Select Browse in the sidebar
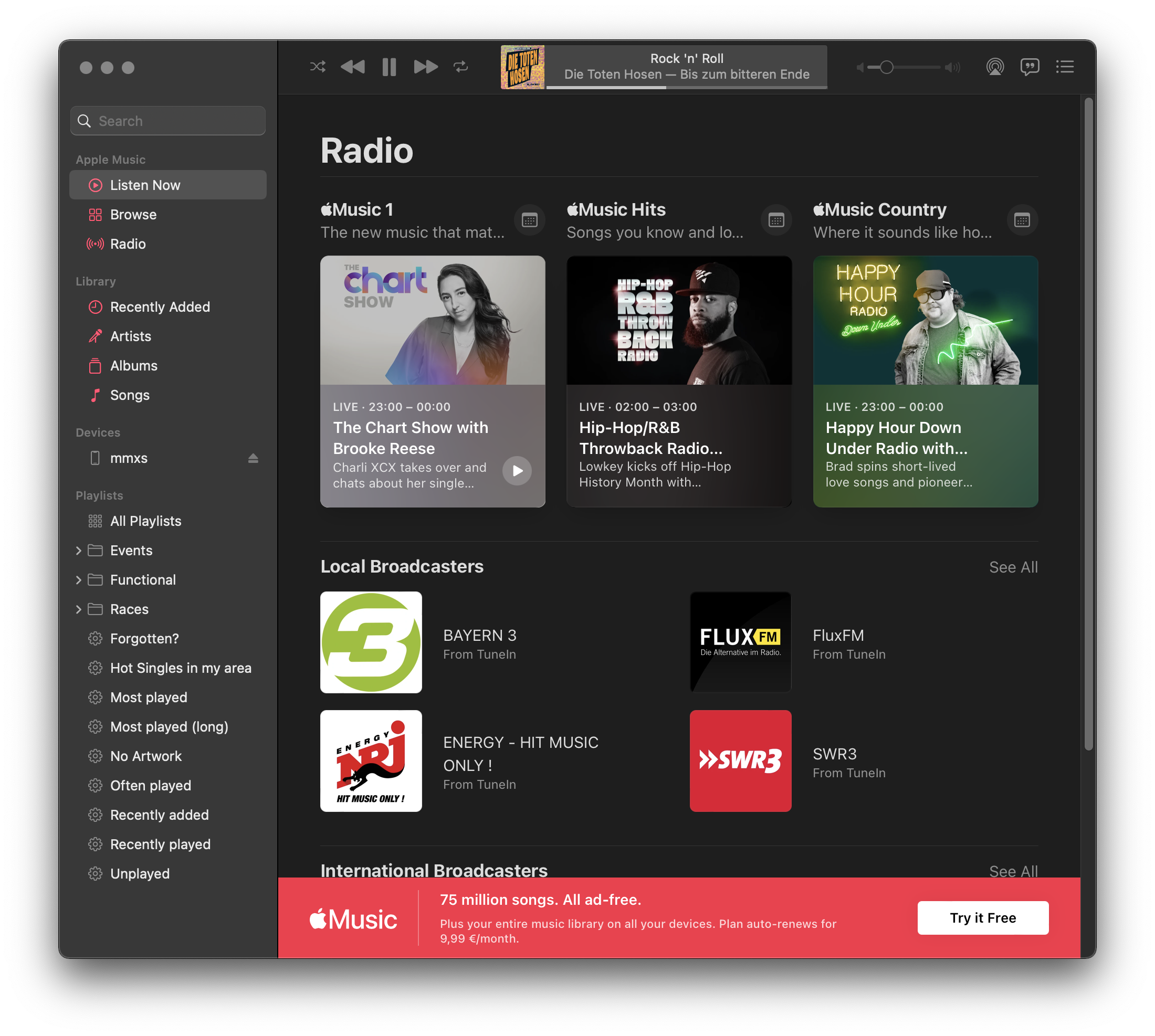 click(x=133, y=215)
